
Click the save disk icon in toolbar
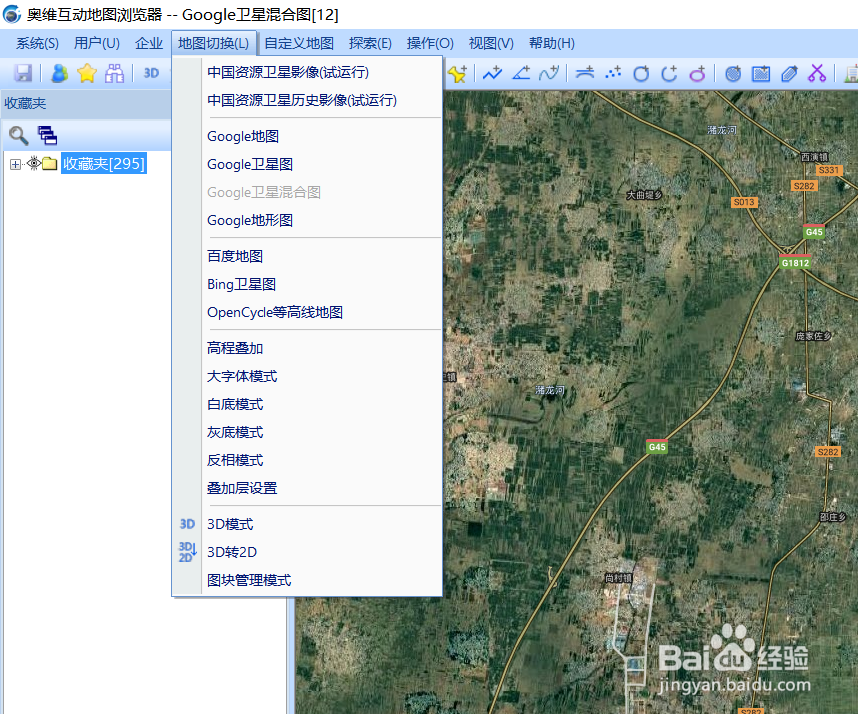click(23, 73)
